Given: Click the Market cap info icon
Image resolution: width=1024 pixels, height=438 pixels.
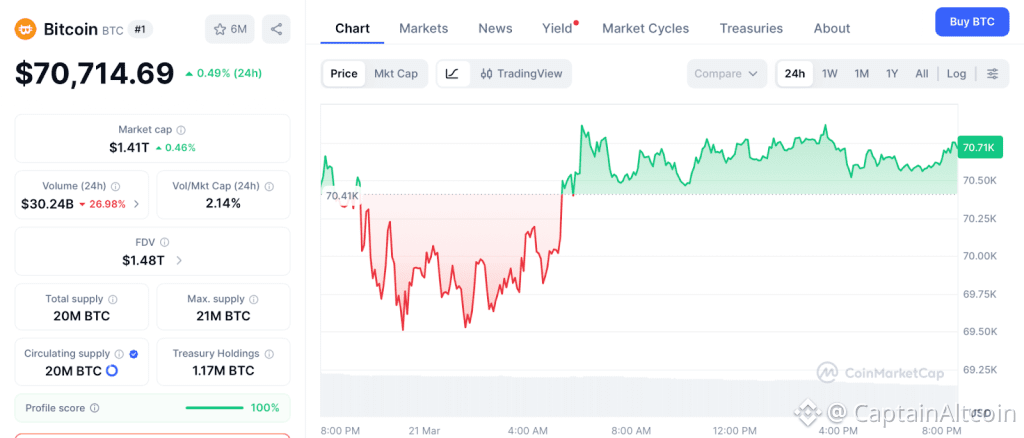Looking at the screenshot, I should 181,130.
